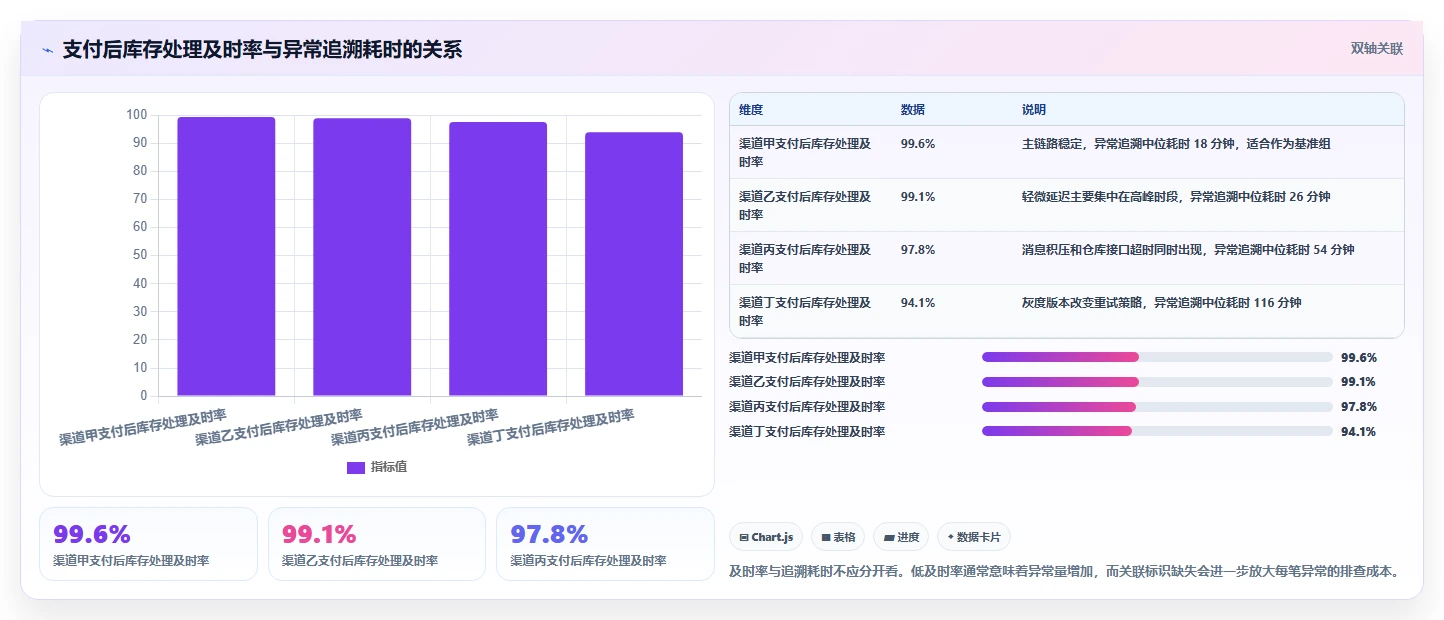Click 渠道丙 name in the table
Viewport: 1444px width, 620px height.
pyautogui.click(x=806, y=259)
